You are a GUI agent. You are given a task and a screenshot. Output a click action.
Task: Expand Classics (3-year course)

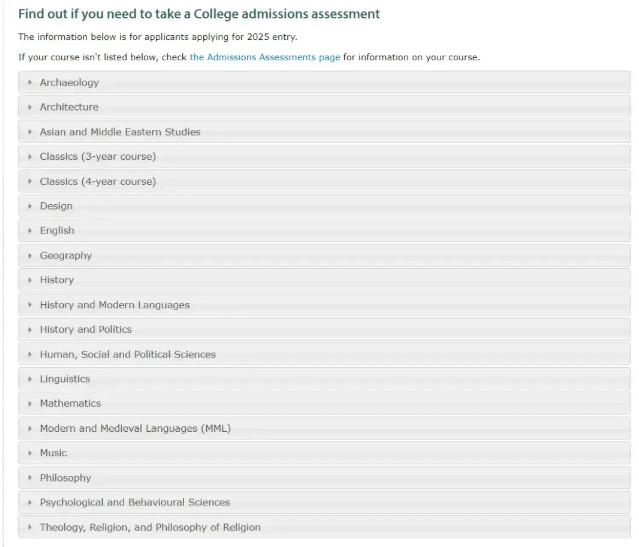(x=324, y=157)
